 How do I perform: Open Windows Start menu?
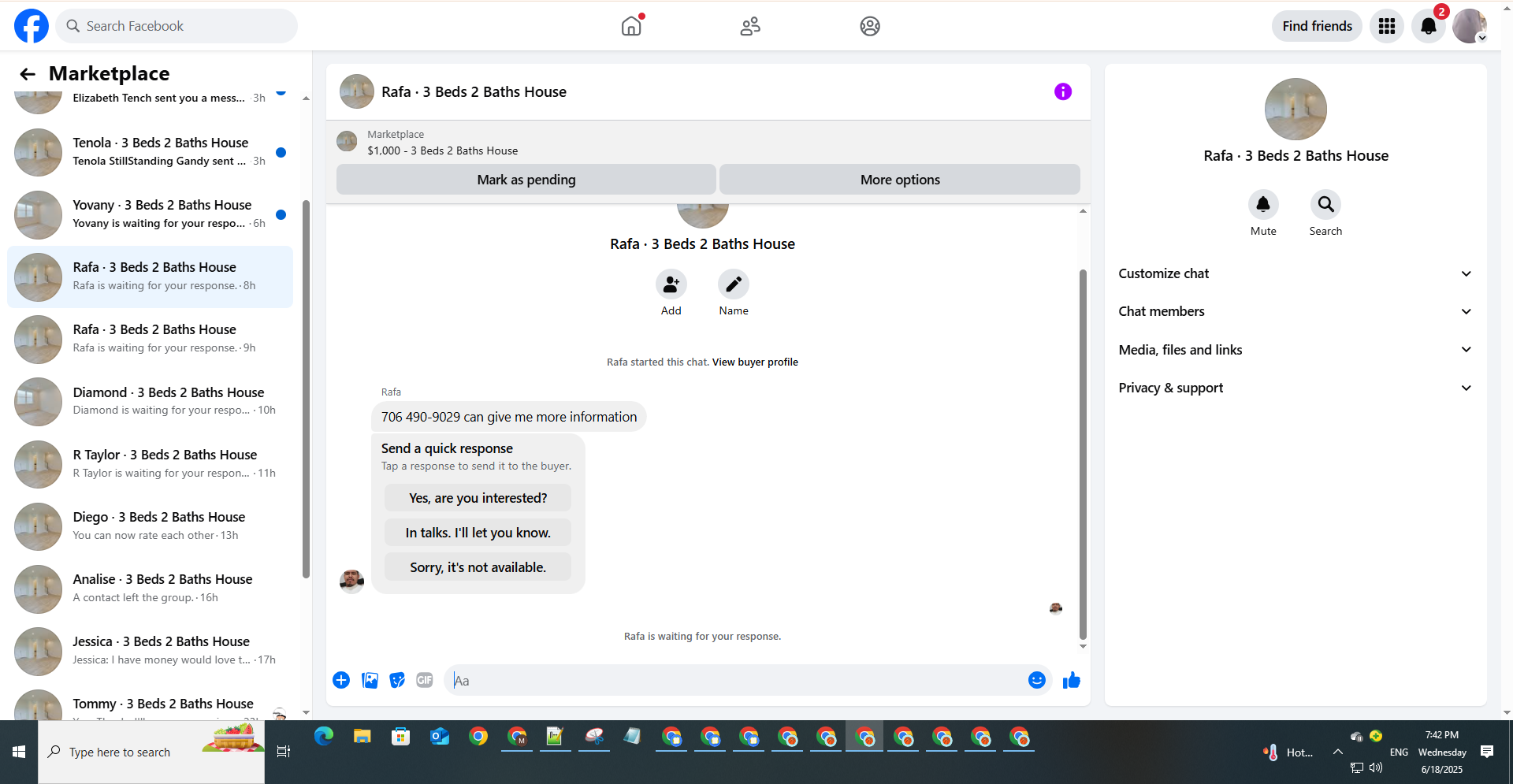tap(19, 752)
